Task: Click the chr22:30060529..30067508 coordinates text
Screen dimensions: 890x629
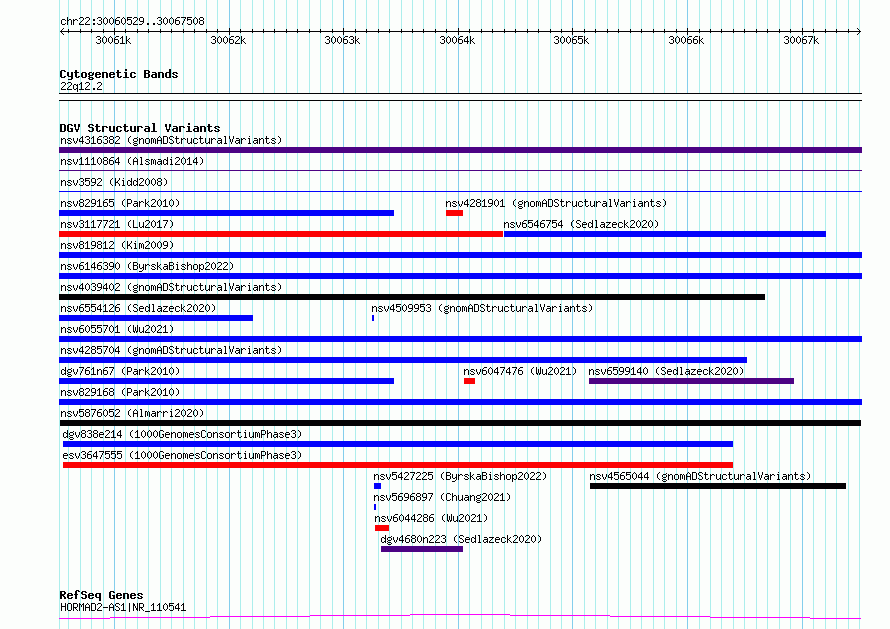Action: 132,22
